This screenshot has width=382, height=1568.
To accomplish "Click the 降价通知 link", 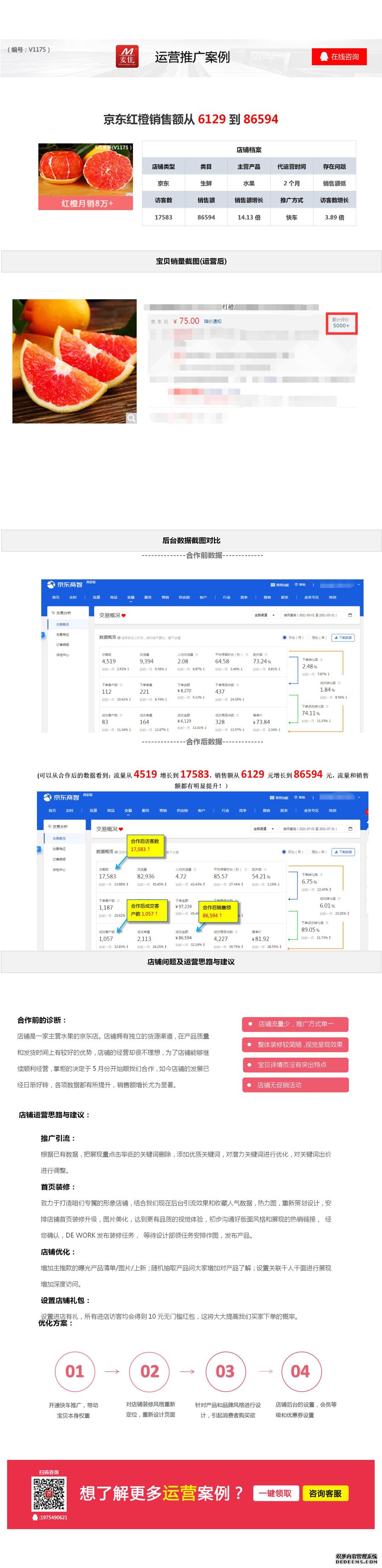I will coord(213,321).
